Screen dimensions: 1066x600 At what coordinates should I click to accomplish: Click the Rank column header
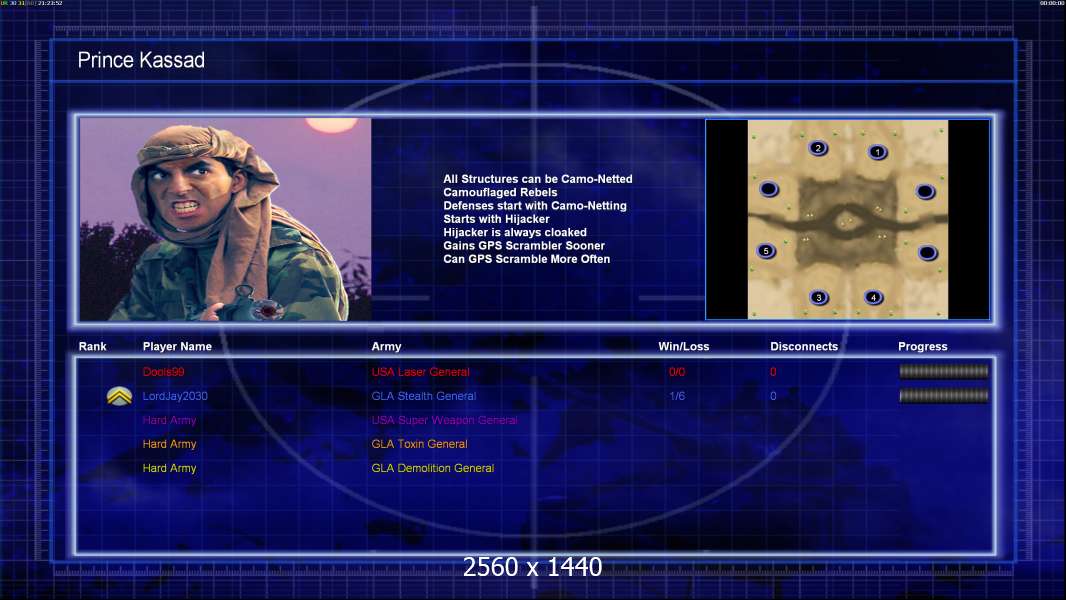92,347
